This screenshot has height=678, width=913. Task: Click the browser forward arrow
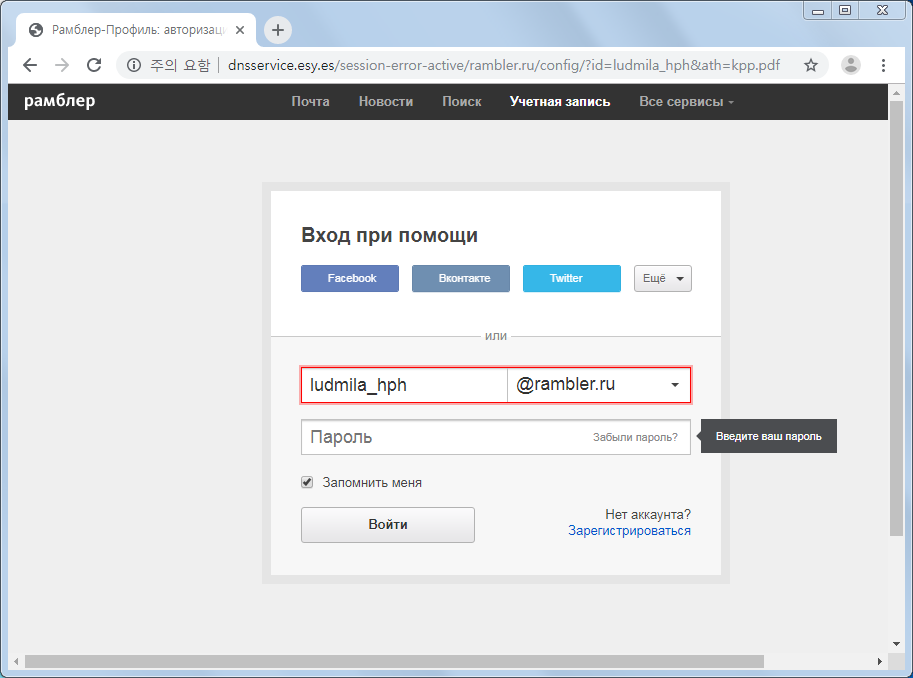pyautogui.click(x=62, y=65)
